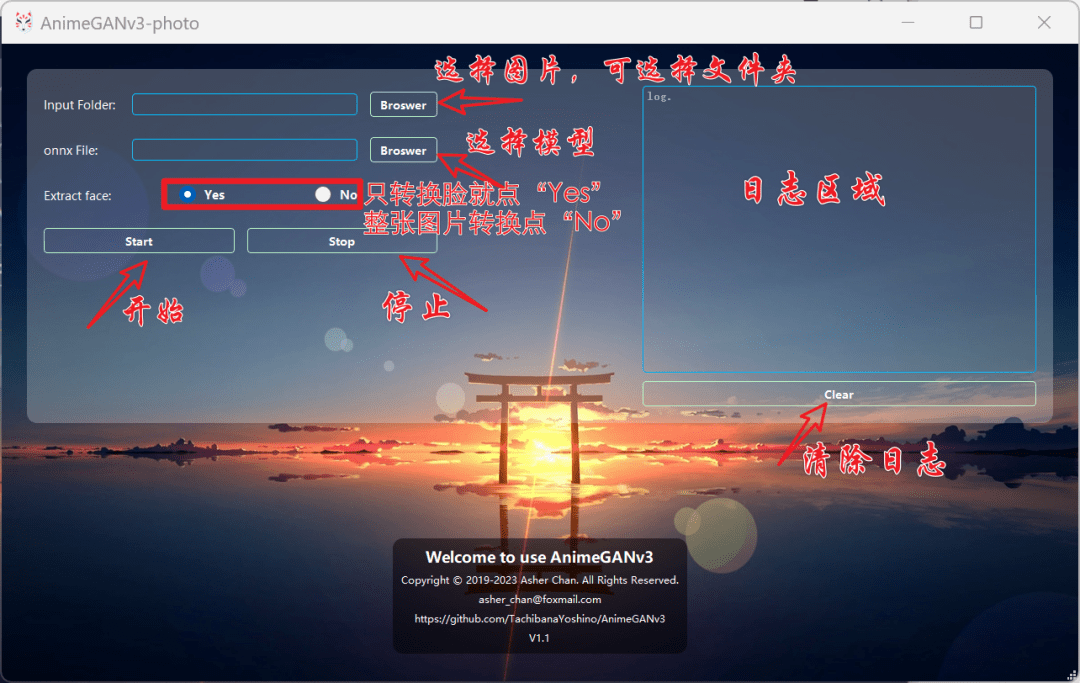Stop the running conversion
The image size is (1080, 683).
(x=341, y=240)
